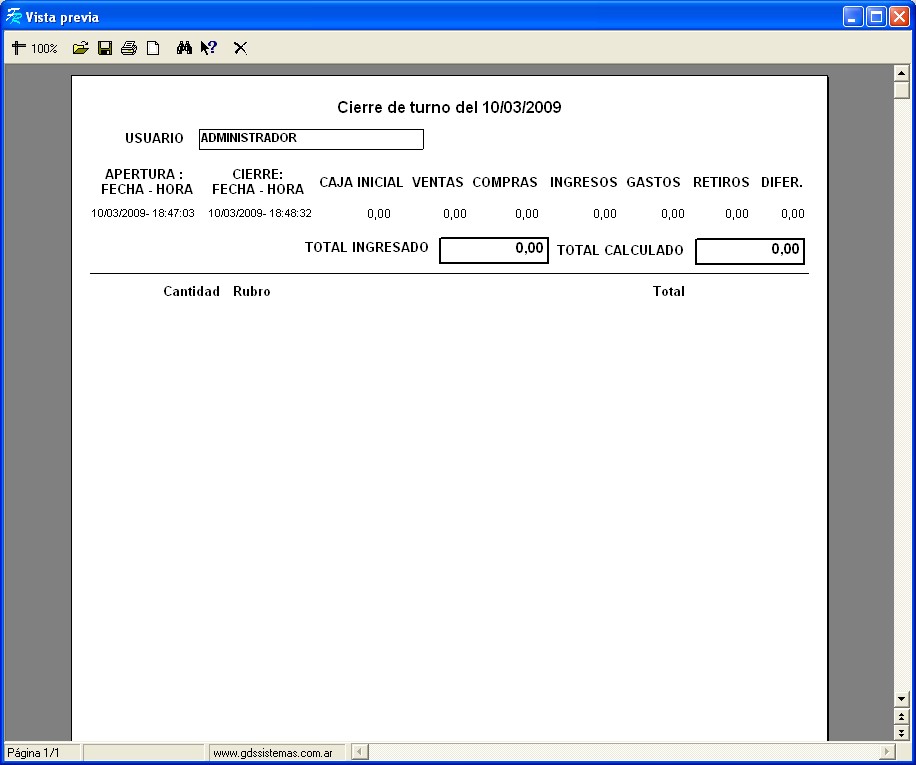The height and width of the screenshot is (765, 916).
Task: Click horizontal scrollbar right arrow
Action: point(887,752)
